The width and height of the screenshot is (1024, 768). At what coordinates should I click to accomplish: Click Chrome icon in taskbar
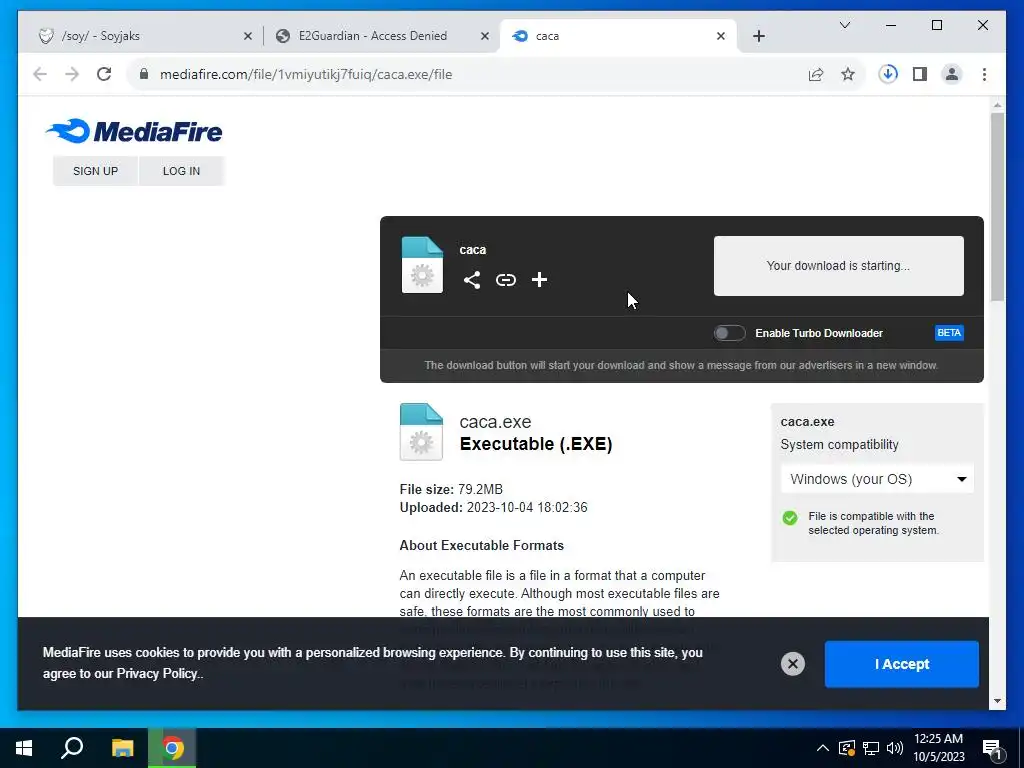tap(172, 748)
